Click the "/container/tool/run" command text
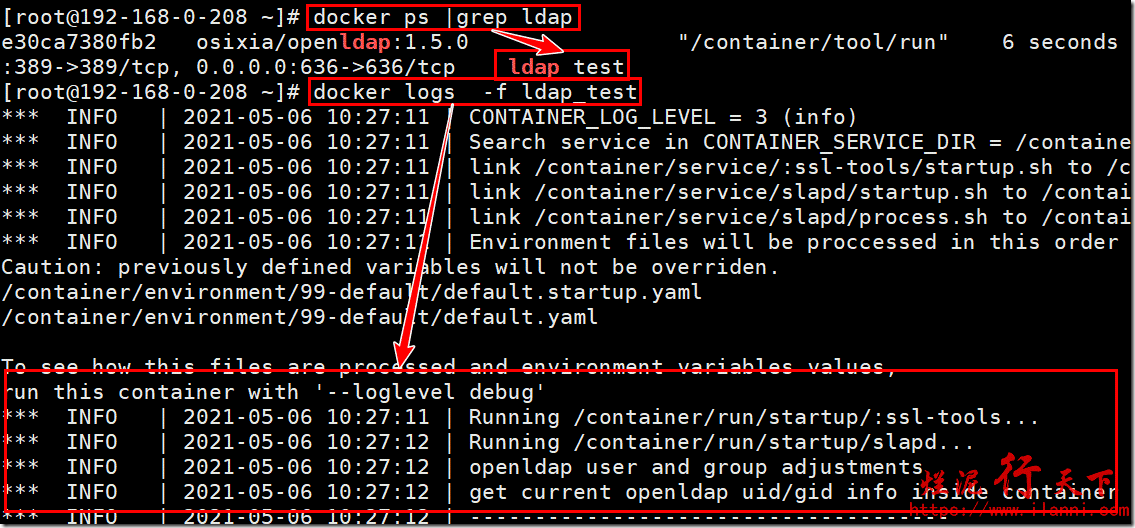 812,42
